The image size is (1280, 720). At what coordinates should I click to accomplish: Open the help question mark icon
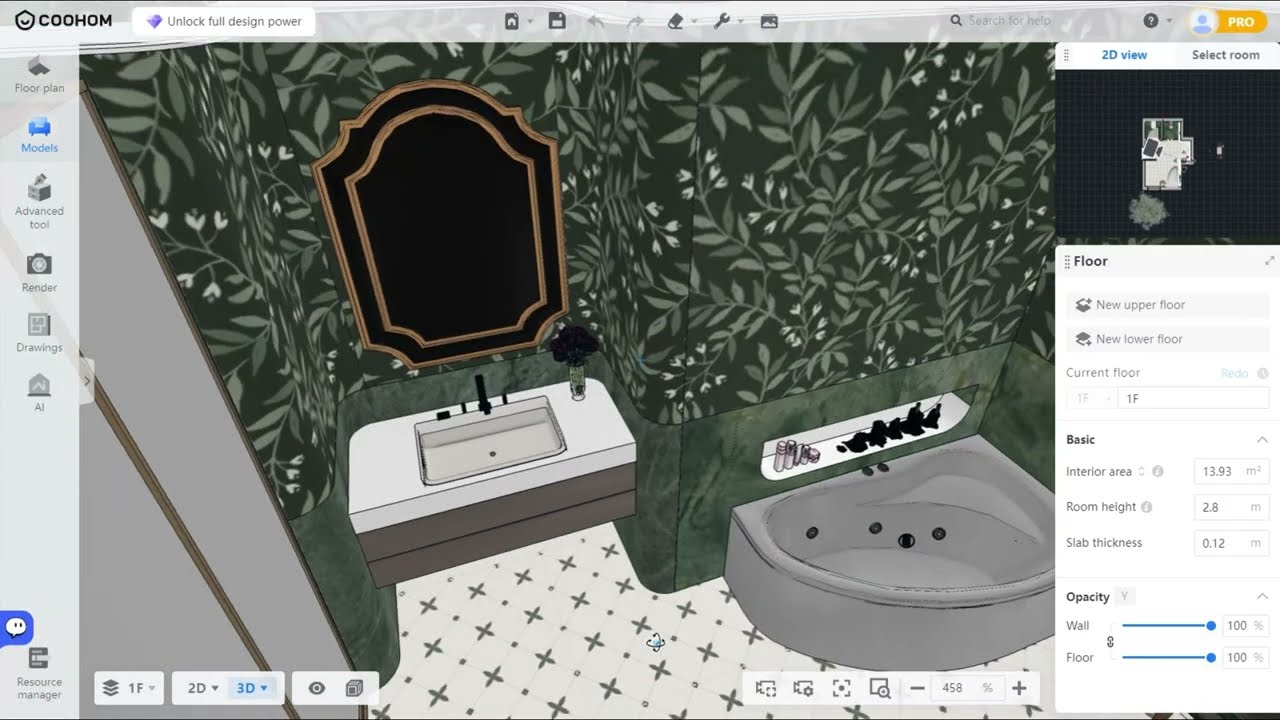point(1151,21)
